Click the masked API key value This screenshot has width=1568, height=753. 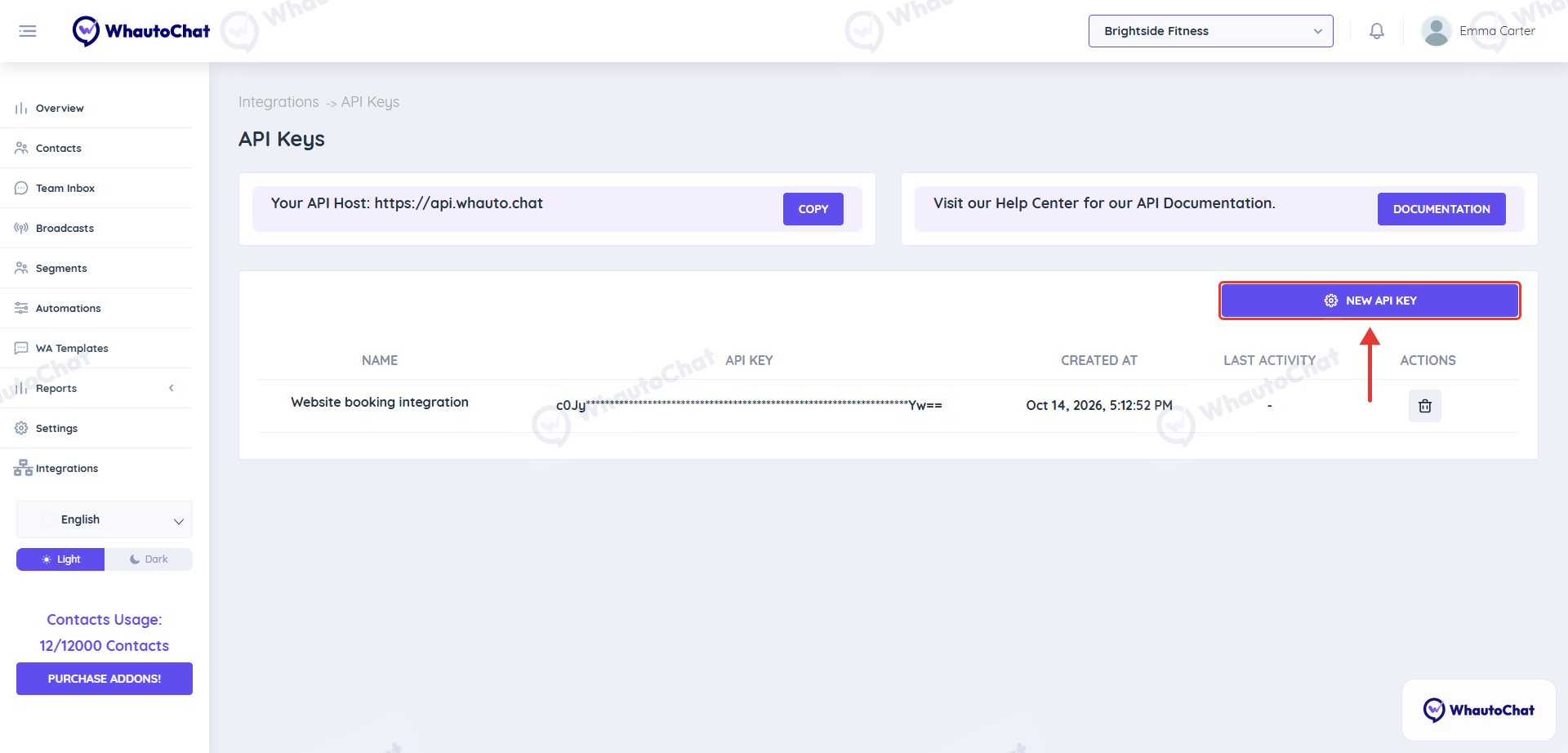749,405
